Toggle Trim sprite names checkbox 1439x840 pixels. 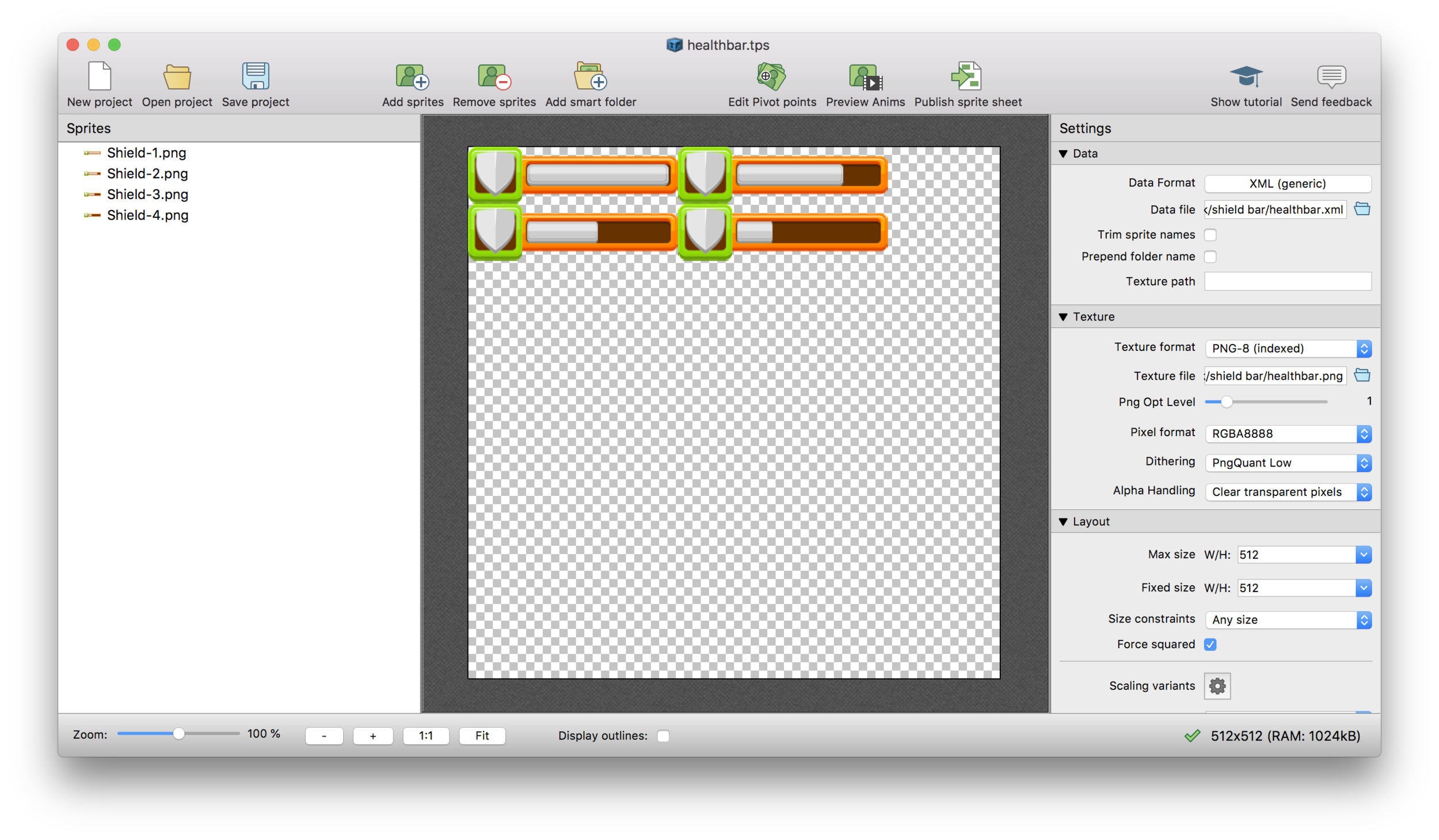pos(1210,235)
